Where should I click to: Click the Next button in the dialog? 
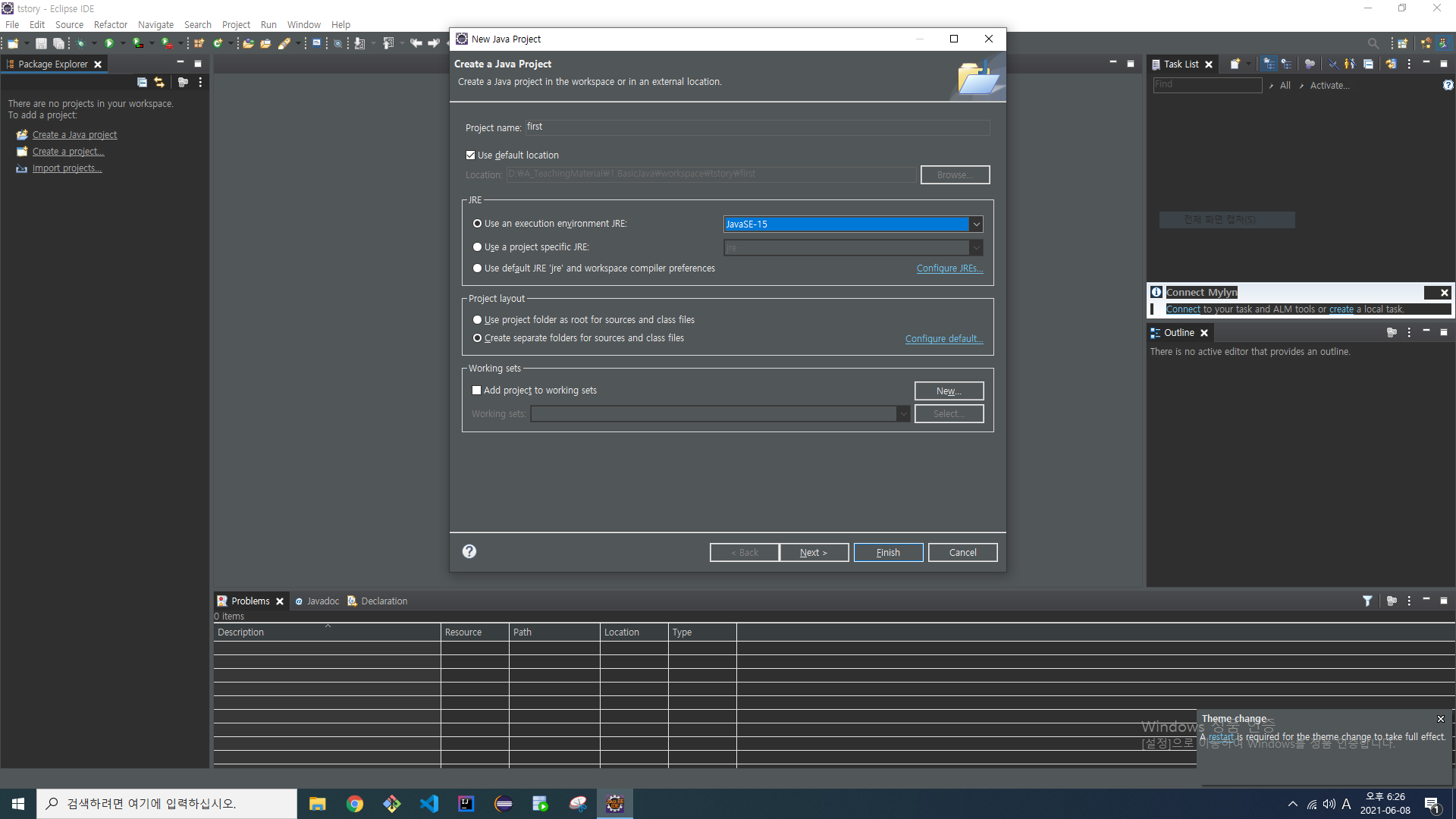[x=814, y=553]
